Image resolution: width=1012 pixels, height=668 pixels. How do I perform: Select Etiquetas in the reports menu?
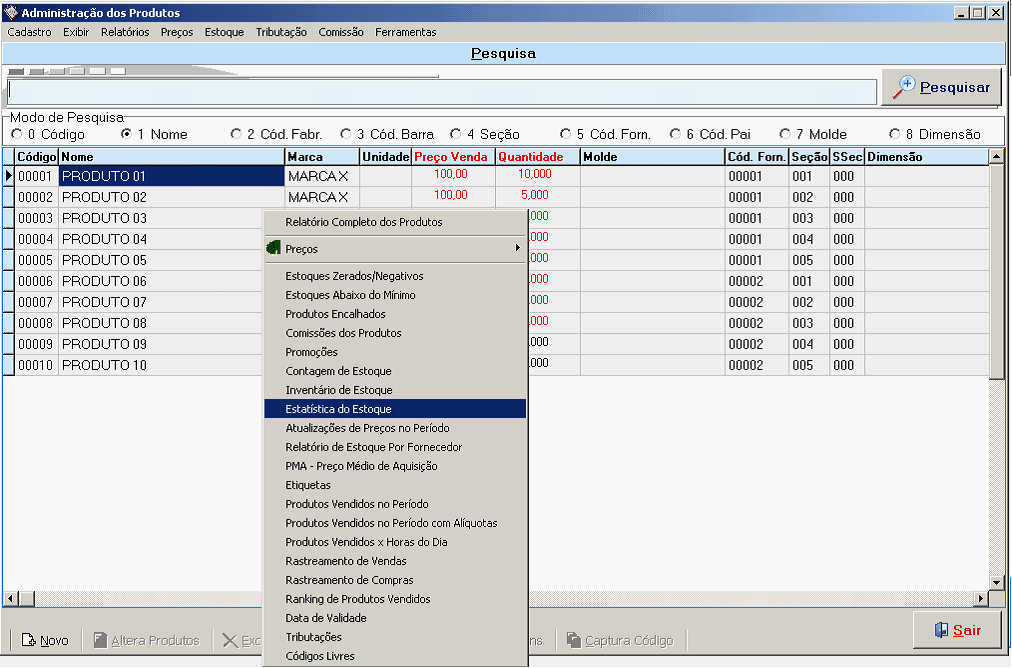(308, 485)
